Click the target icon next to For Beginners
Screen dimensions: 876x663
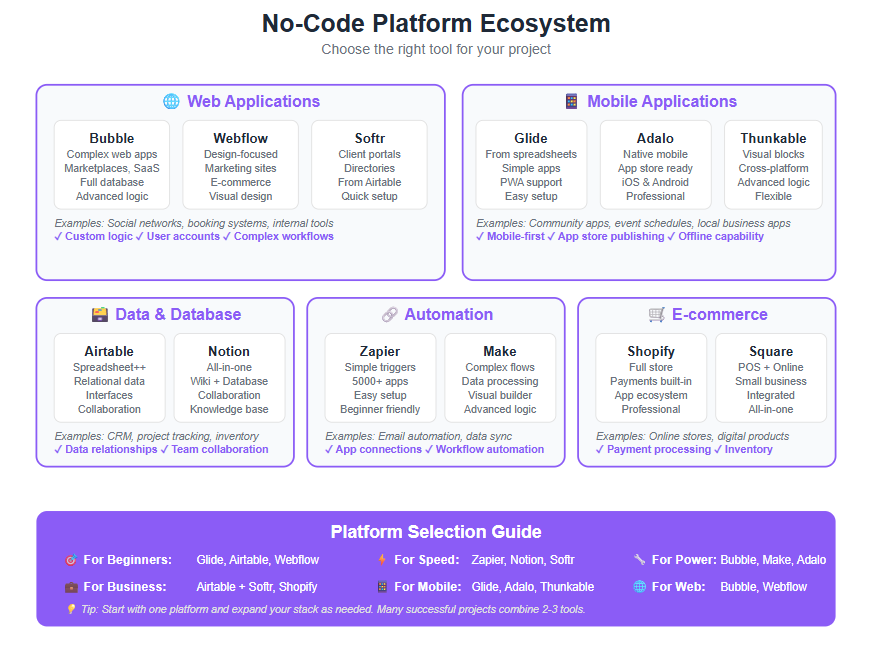[x=71, y=560]
